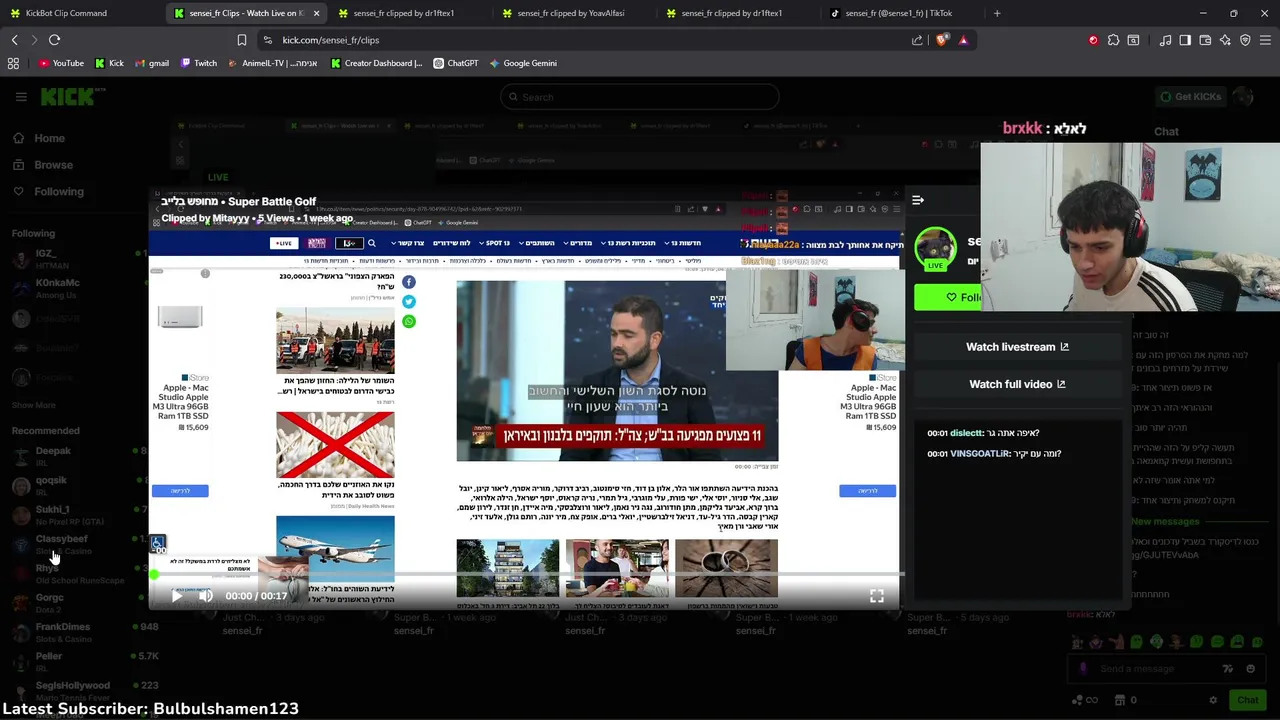Enter fullscreen mode for the clip
This screenshot has height=720, width=1280.
point(876,596)
